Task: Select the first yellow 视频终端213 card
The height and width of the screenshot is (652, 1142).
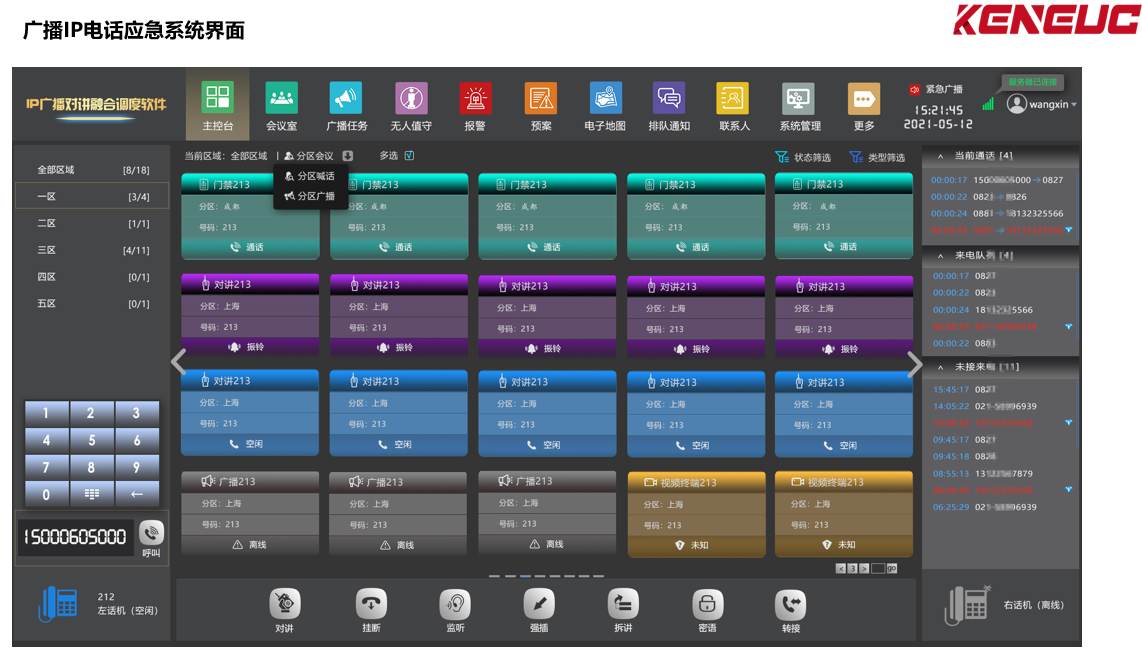Action: click(696, 514)
